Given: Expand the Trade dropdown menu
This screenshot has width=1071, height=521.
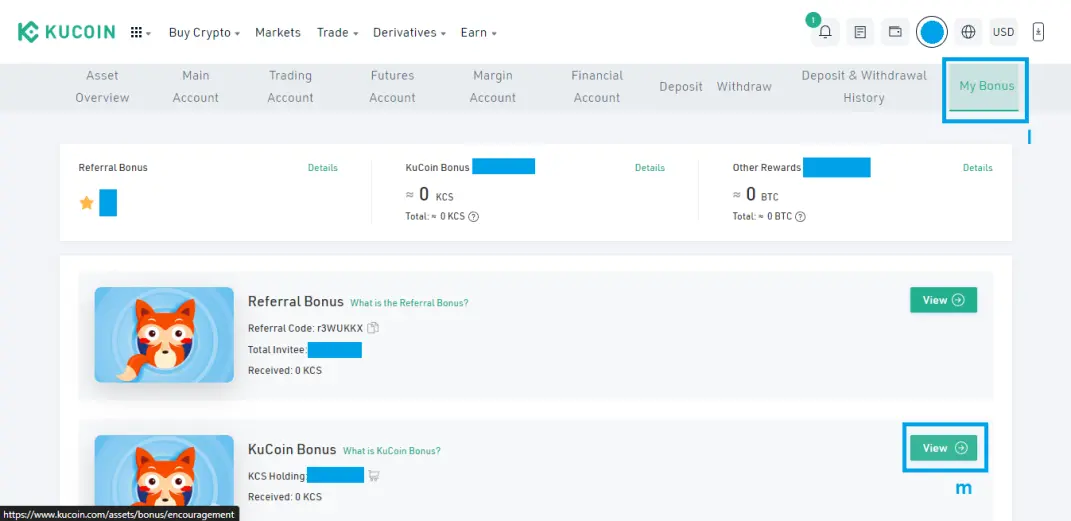Looking at the screenshot, I should [x=337, y=32].
